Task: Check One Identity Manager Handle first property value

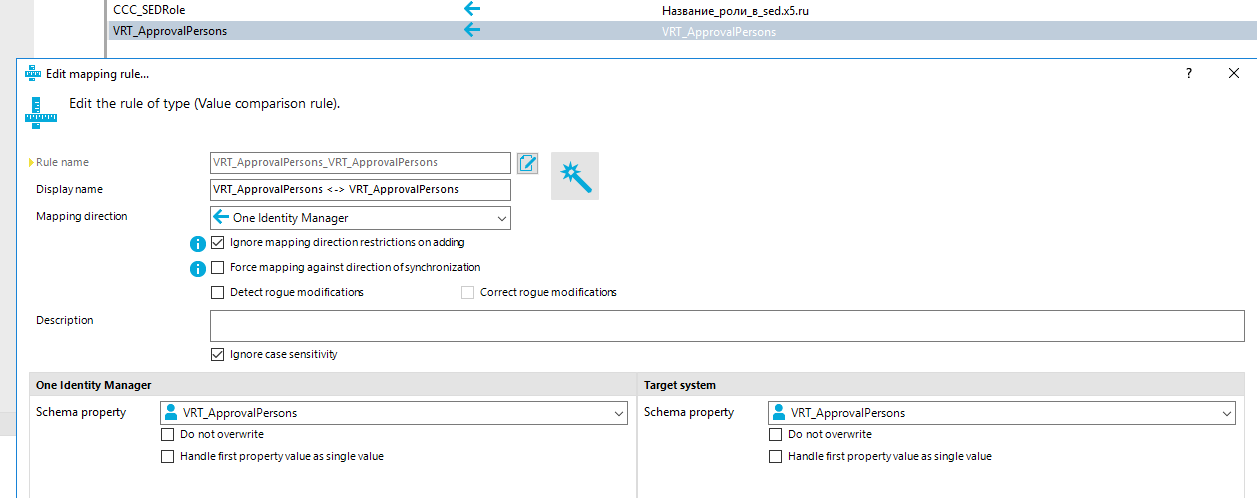Action: (168, 457)
